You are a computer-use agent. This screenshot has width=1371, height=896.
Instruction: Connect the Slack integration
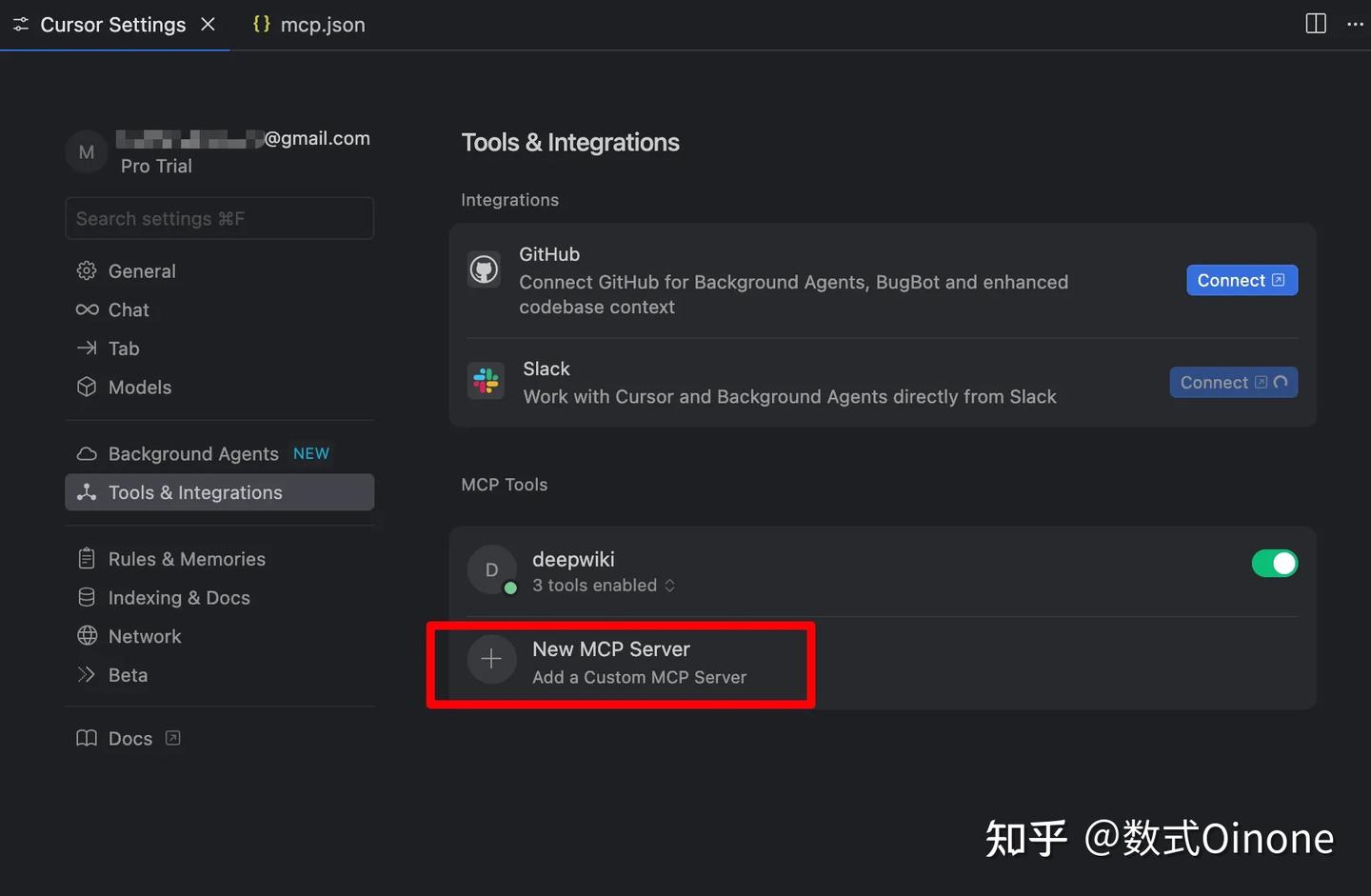[1232, 383]
